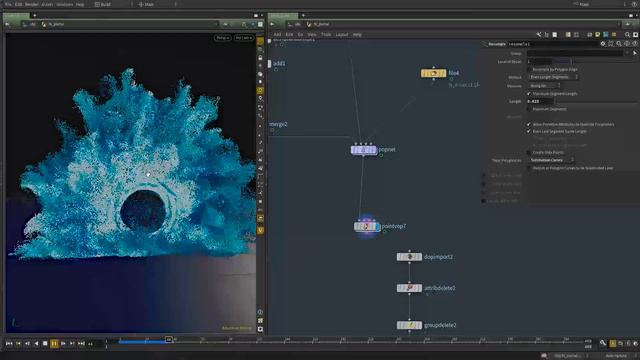The image size is (640, 360).
Task: Toggle Maximum Segments checkbox
Action: [529, 109]
